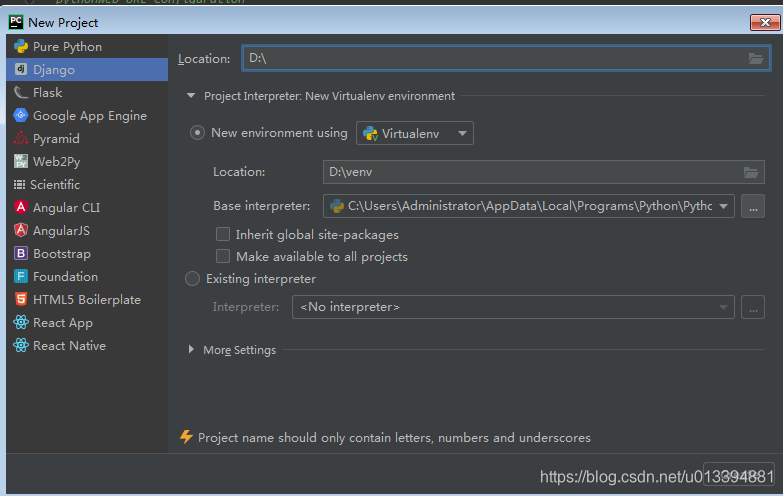
Task: Click the project name warning message text
Action: 394,438
